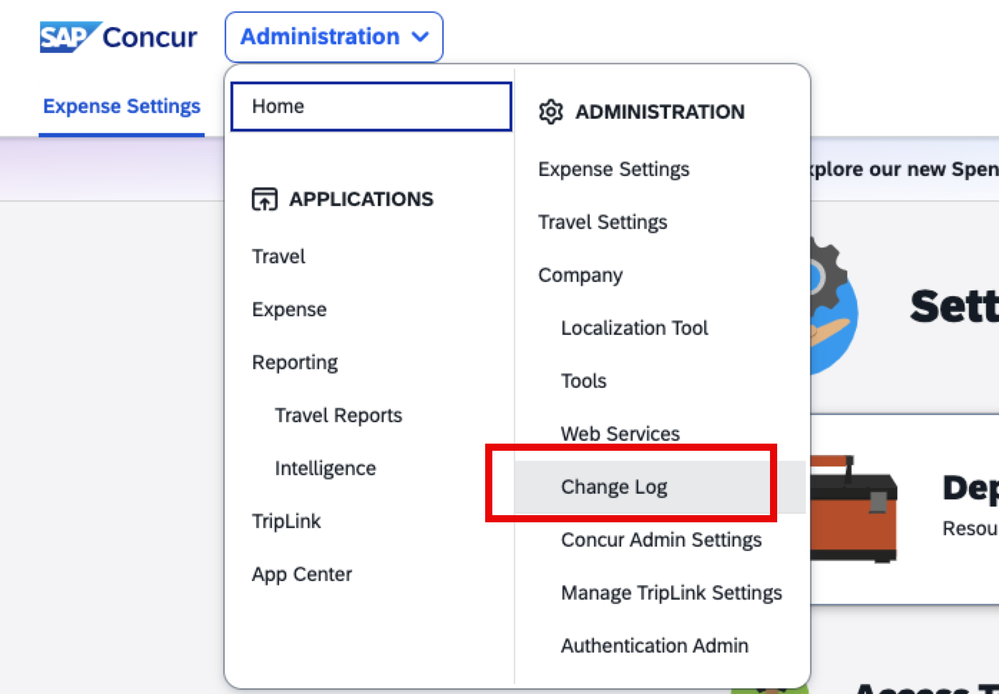This screenshot has height=694, width=999.
Task: Click the SAP Concur logo
Action: (x=118, y=38)
